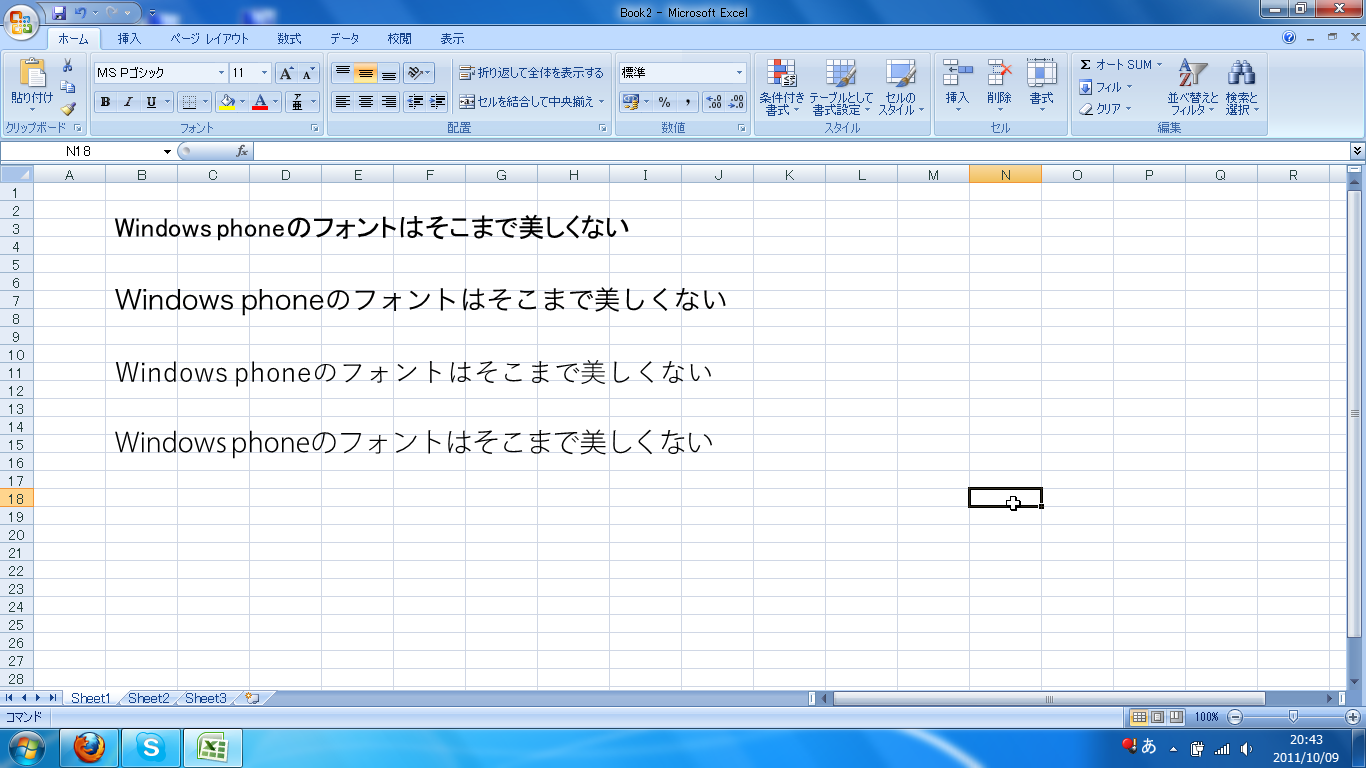Expand the fill color dropdown arrow
Image resolution: width=1366 pixels, height=768 pixels.
coord(243,102)
